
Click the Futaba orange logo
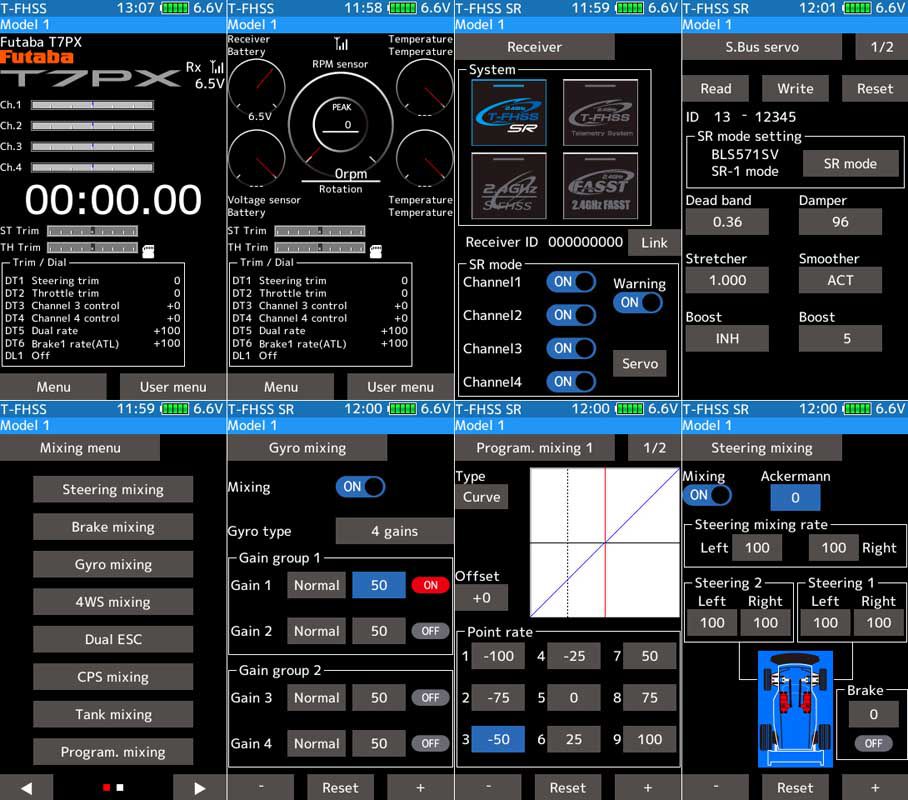(37, 57)
